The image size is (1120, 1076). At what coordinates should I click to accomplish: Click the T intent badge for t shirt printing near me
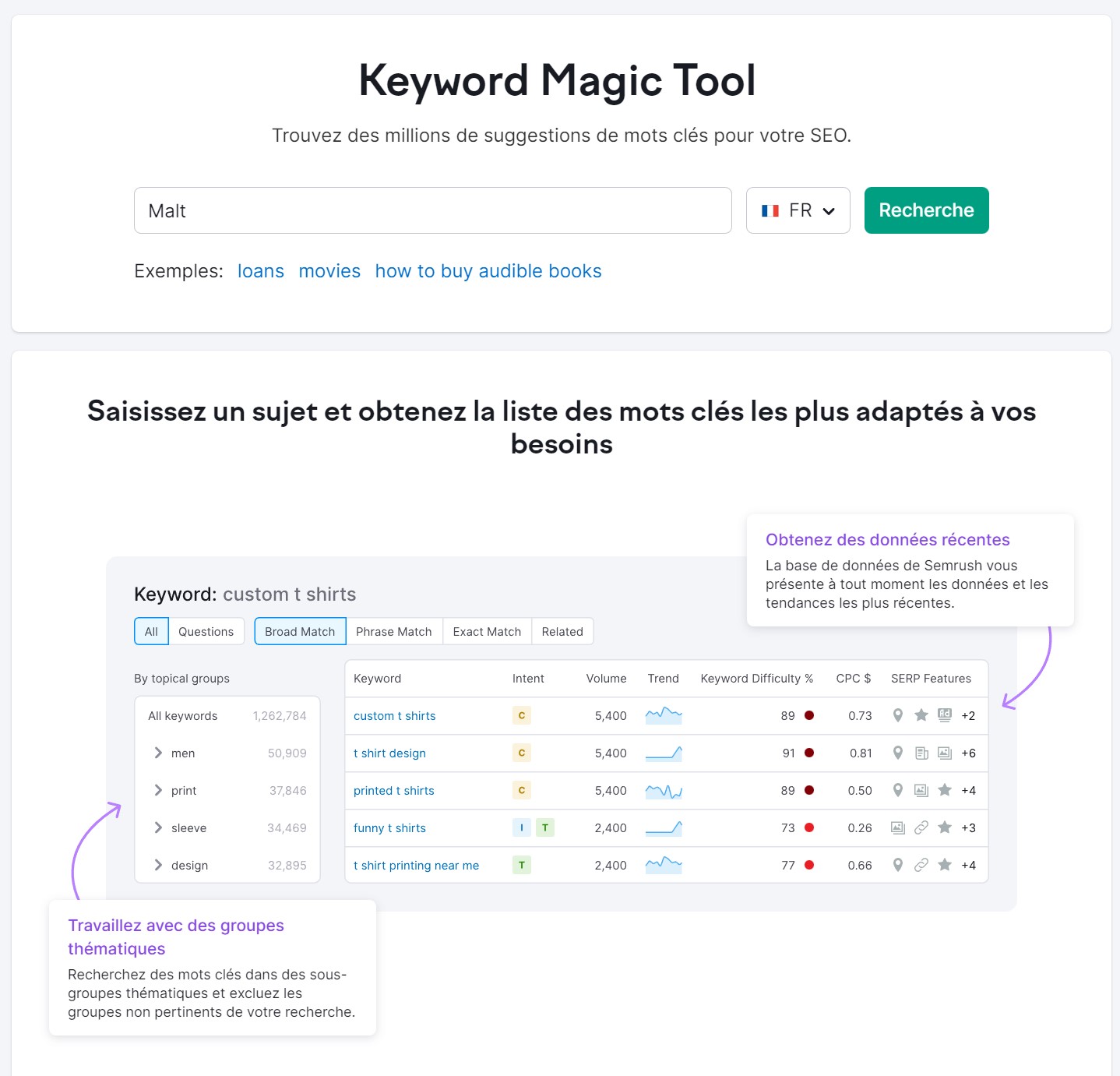click(522, 865)
